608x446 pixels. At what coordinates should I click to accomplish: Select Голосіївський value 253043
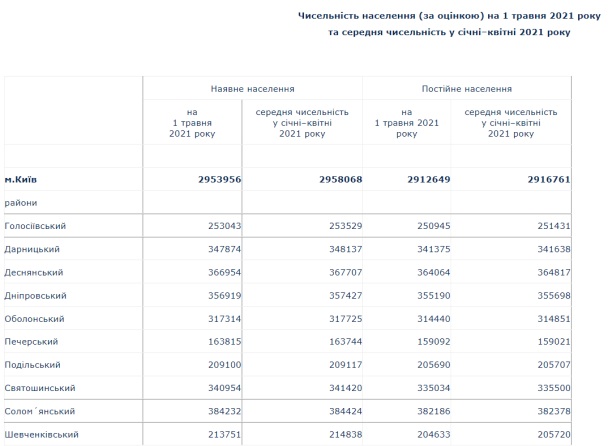225,226
